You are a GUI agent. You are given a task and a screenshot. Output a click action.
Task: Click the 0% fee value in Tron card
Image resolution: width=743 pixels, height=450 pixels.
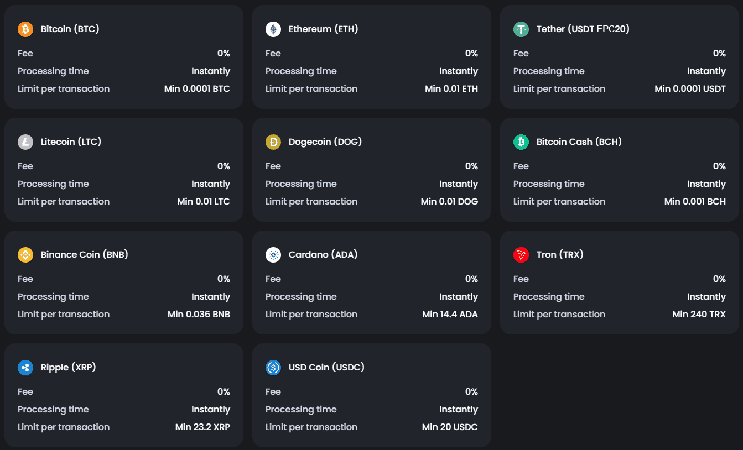(719, 279)
